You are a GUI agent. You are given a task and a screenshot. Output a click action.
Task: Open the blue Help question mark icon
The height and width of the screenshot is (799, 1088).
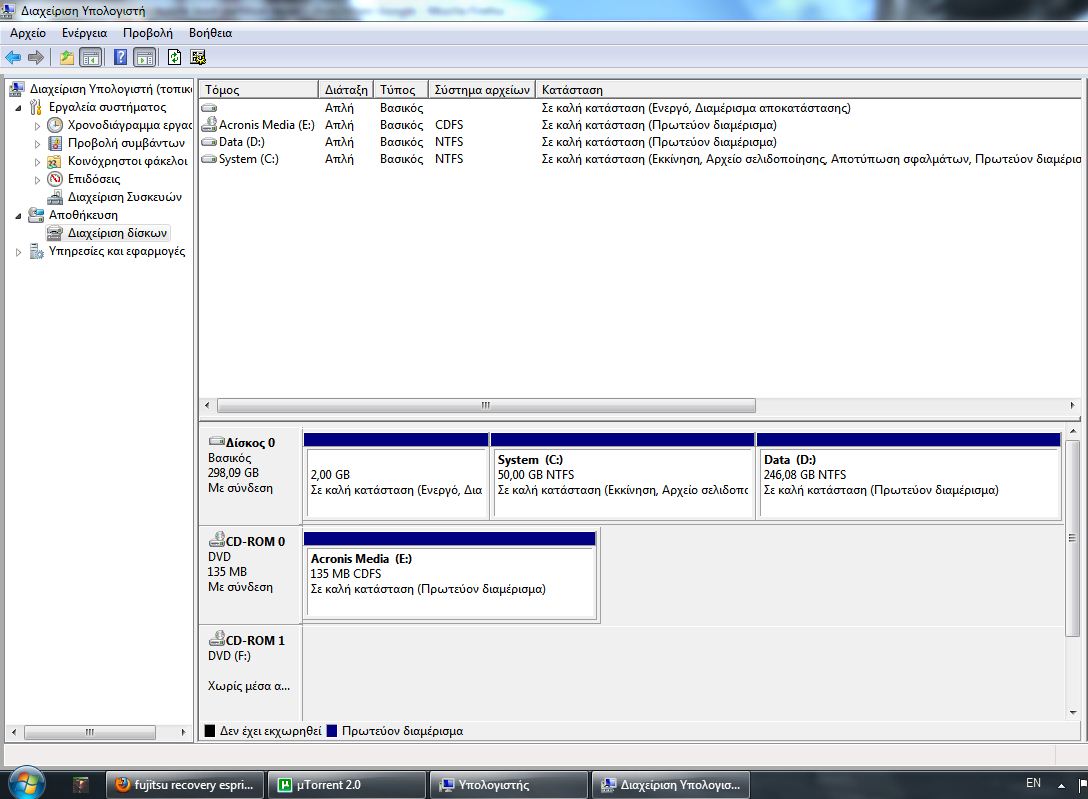[x=121, y=58]
